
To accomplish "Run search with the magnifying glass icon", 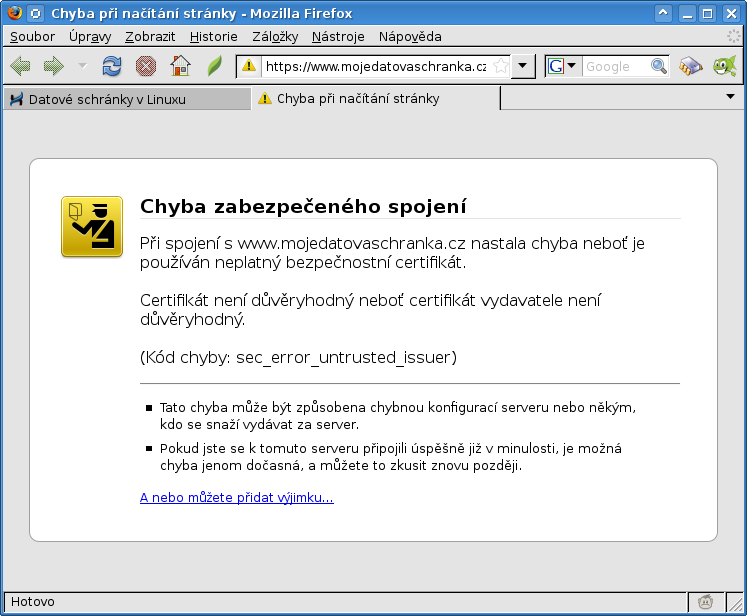I will (658, 66).
